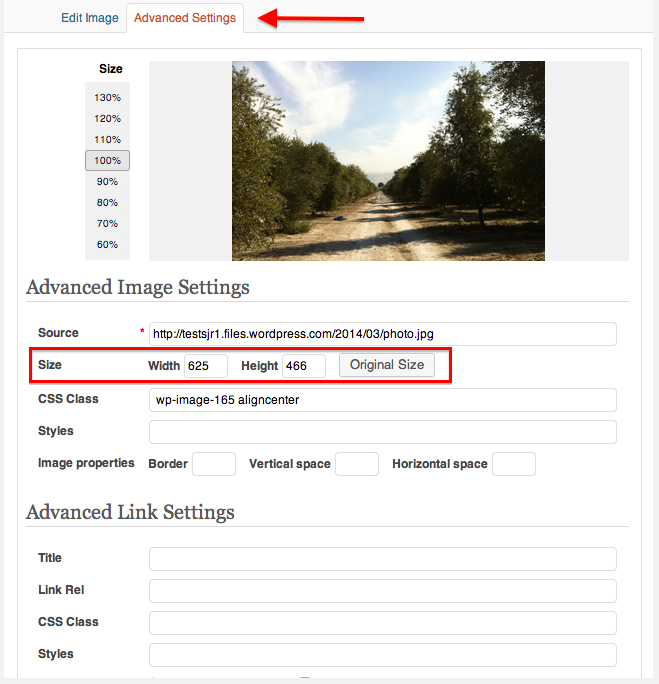Click the image CSS Class field

coord(382,400)
